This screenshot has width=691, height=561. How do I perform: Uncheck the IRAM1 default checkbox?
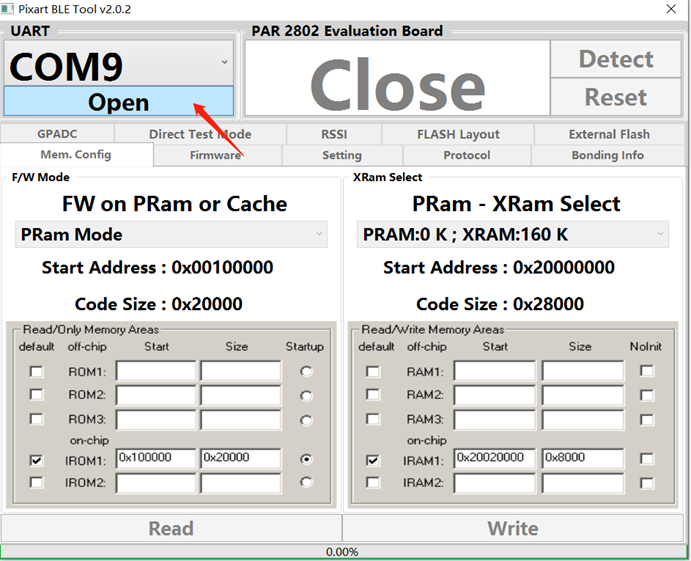click(373, 461)
